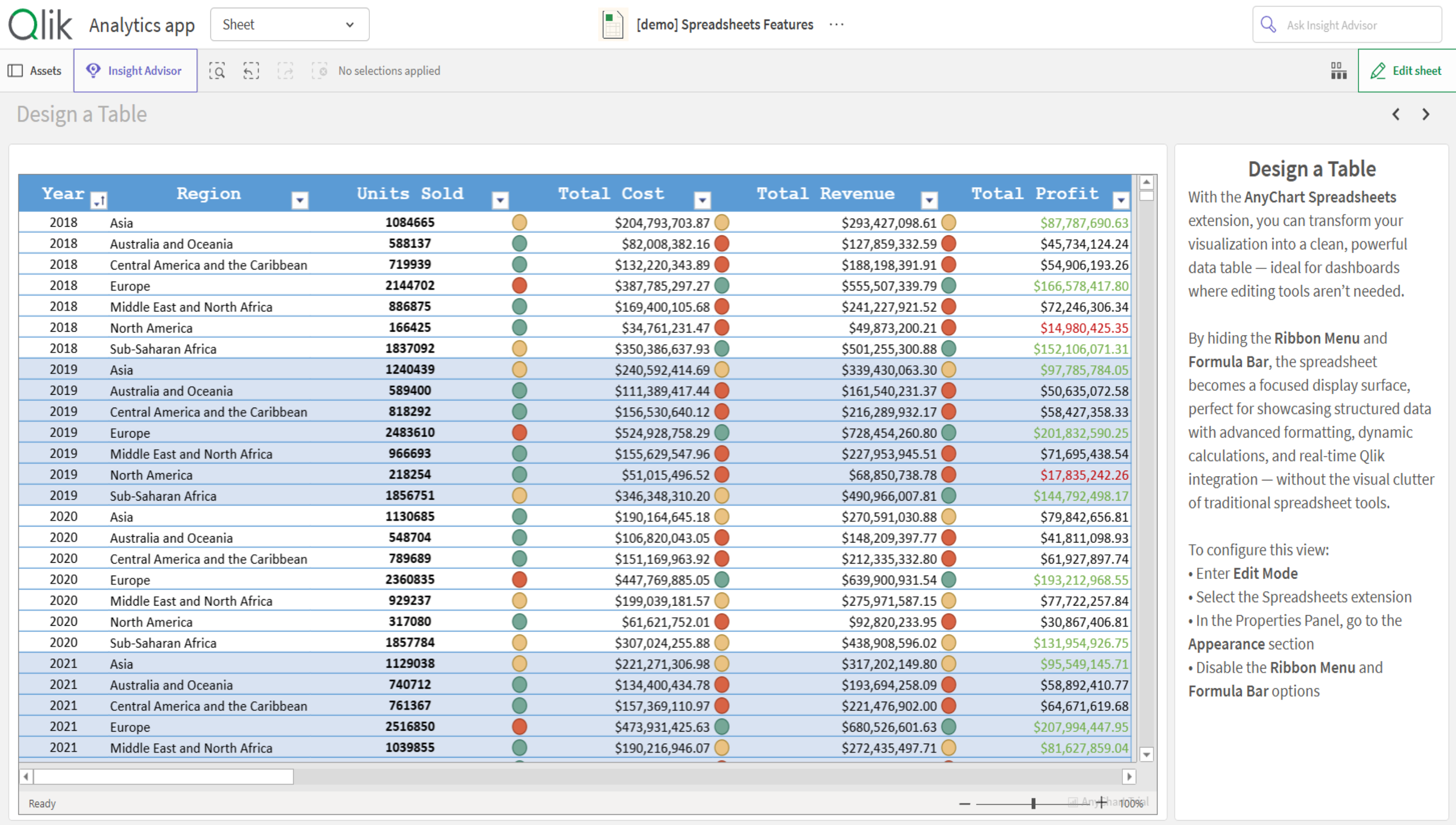1456x825 pixels.
Task: Toggle Insight Advisor panel
Action: tap(135, 71)
